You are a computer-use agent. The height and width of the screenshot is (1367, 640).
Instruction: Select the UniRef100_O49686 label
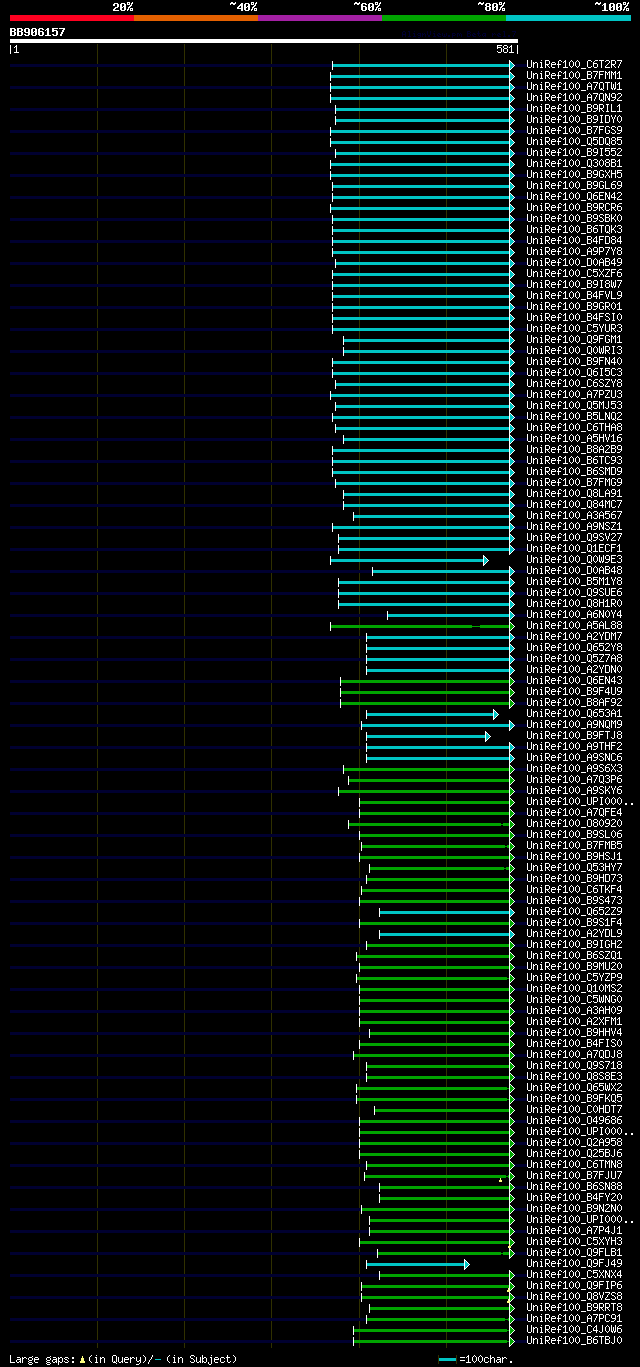coord(574,1120)
